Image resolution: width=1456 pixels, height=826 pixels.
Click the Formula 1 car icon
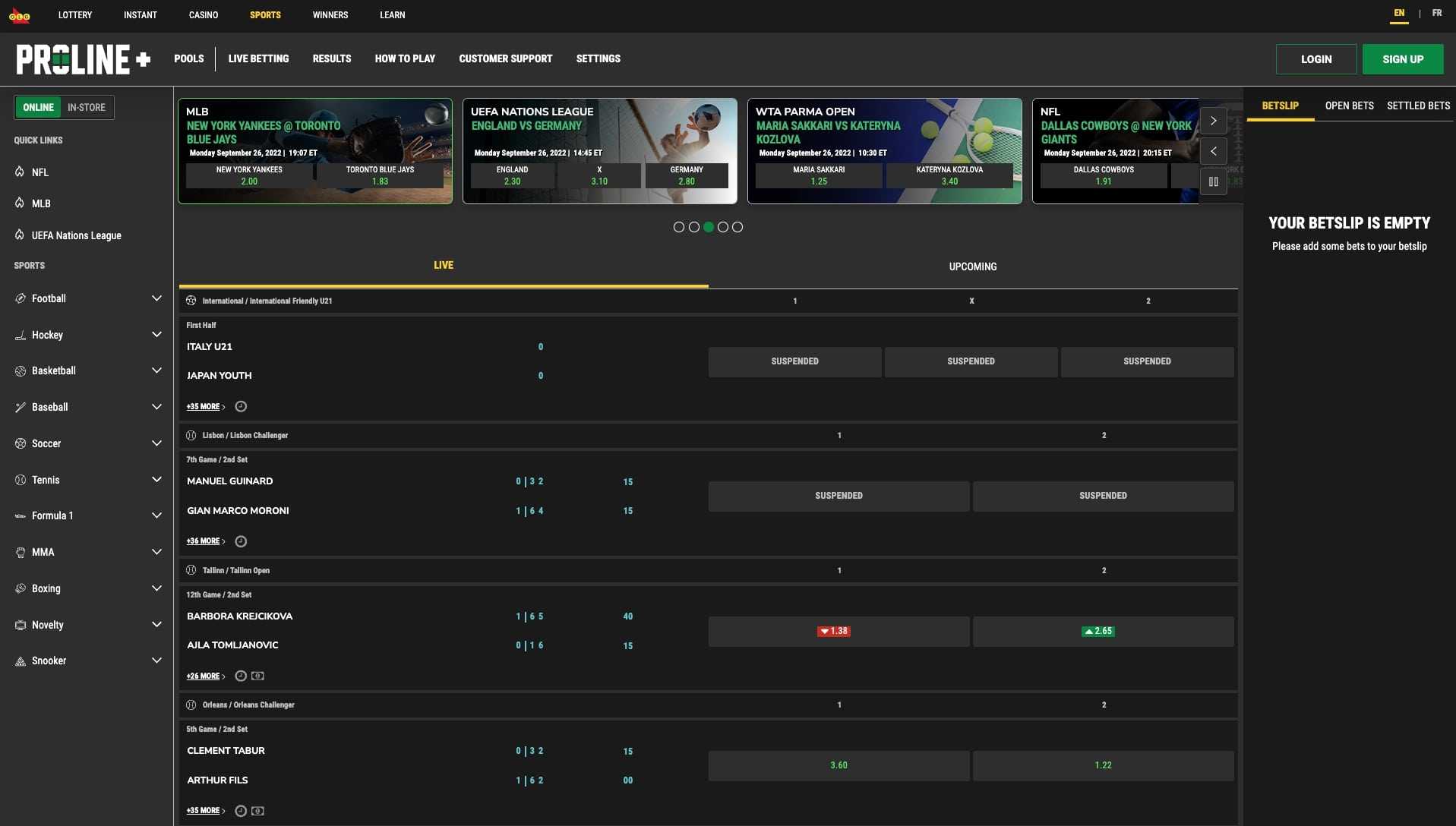tap(21, 515)
